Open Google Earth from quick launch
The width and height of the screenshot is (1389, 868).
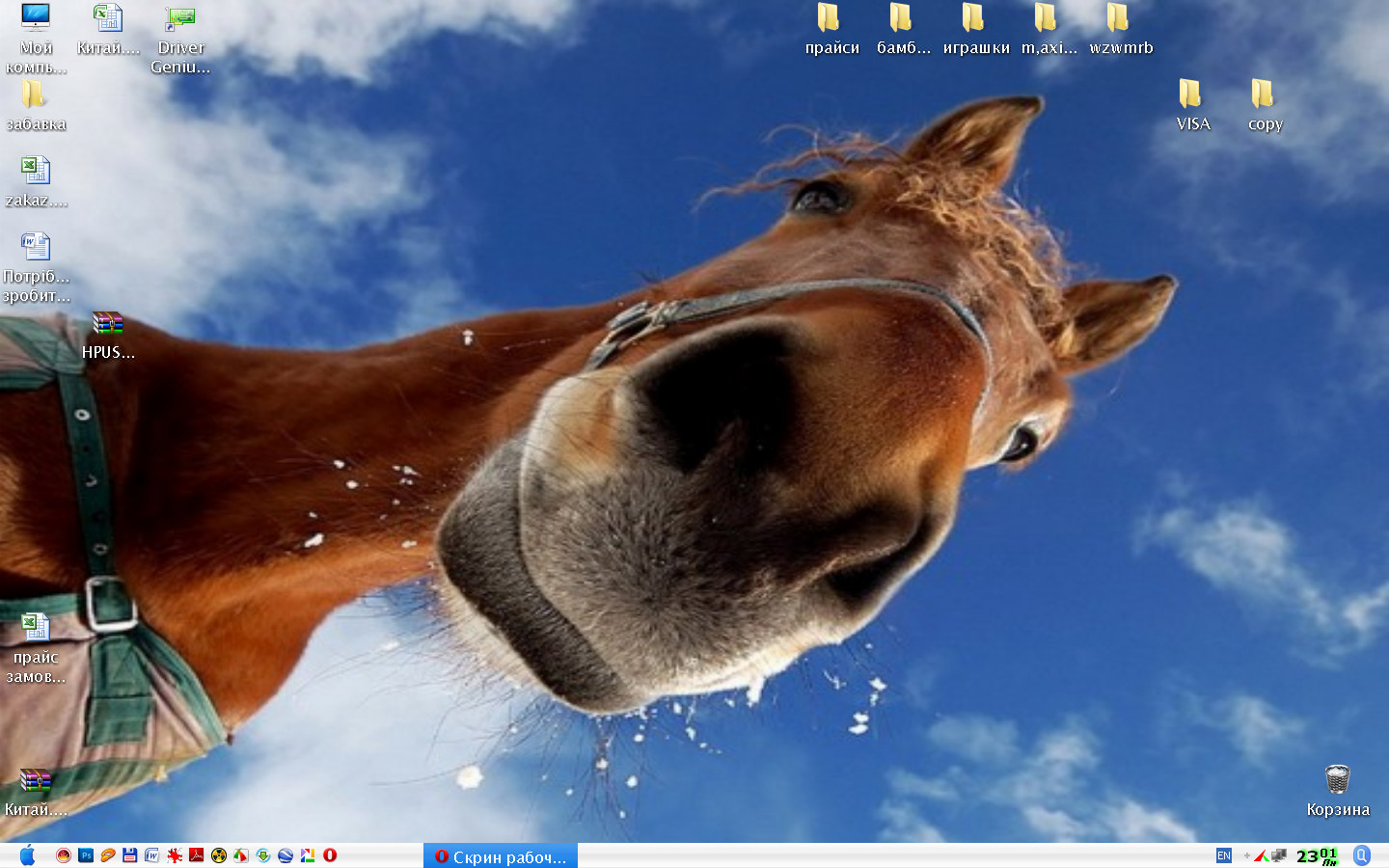[286, 855]
